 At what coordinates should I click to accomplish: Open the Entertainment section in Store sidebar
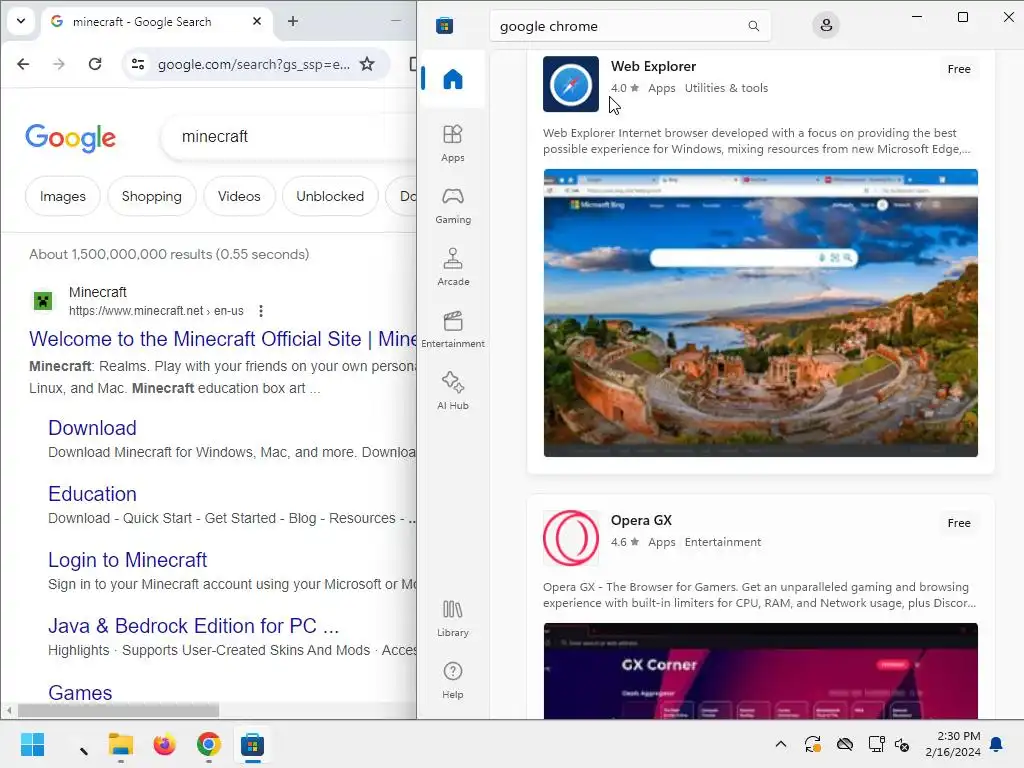[x=453, y=330]
